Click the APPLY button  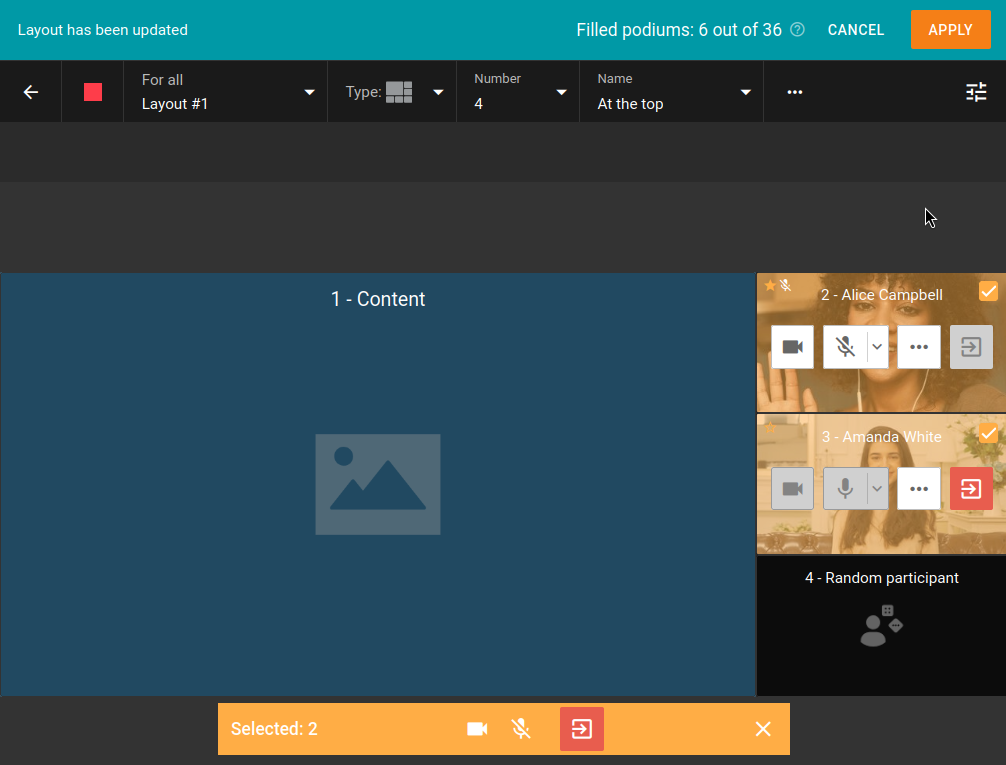pyautogui.click(x=950, y=30)
